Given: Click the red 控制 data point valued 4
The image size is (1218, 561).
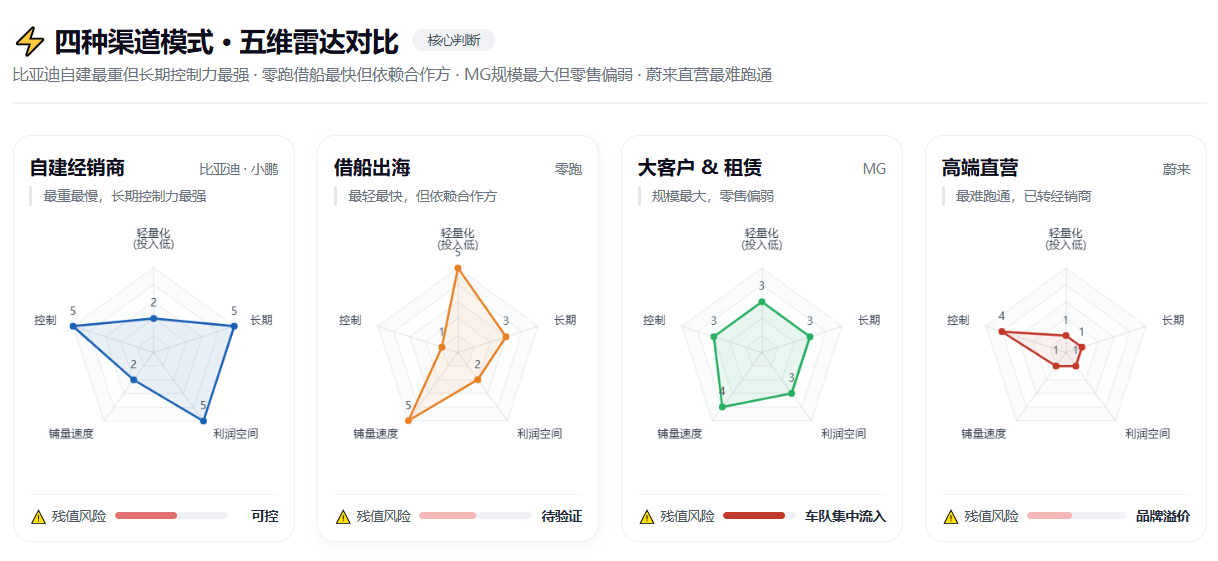Looking at the screenshot, I should tap(1001, 331).
